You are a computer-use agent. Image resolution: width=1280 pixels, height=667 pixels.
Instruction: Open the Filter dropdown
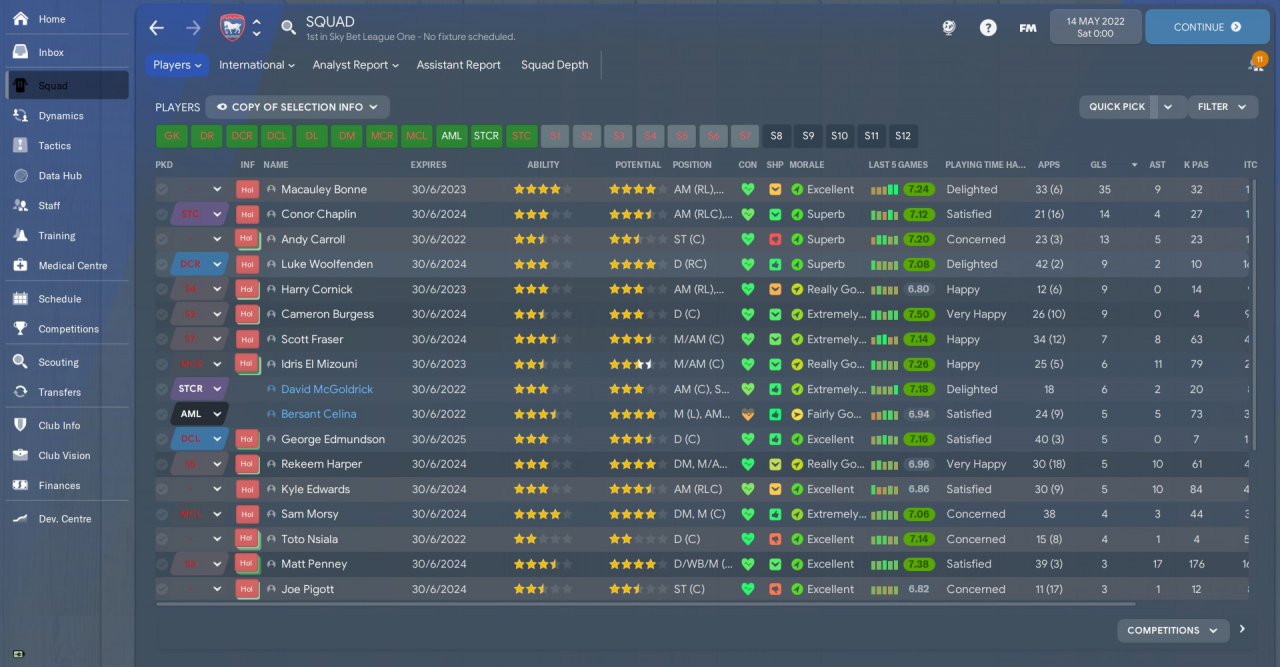[1222, 107]
